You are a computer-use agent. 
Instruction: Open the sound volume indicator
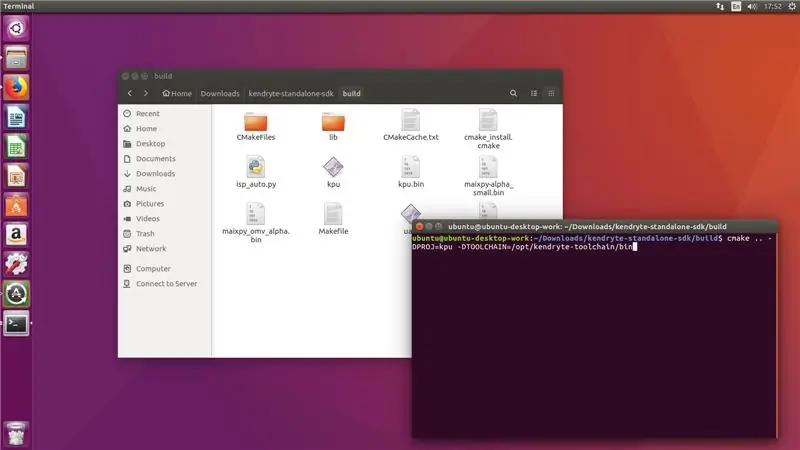752,6
